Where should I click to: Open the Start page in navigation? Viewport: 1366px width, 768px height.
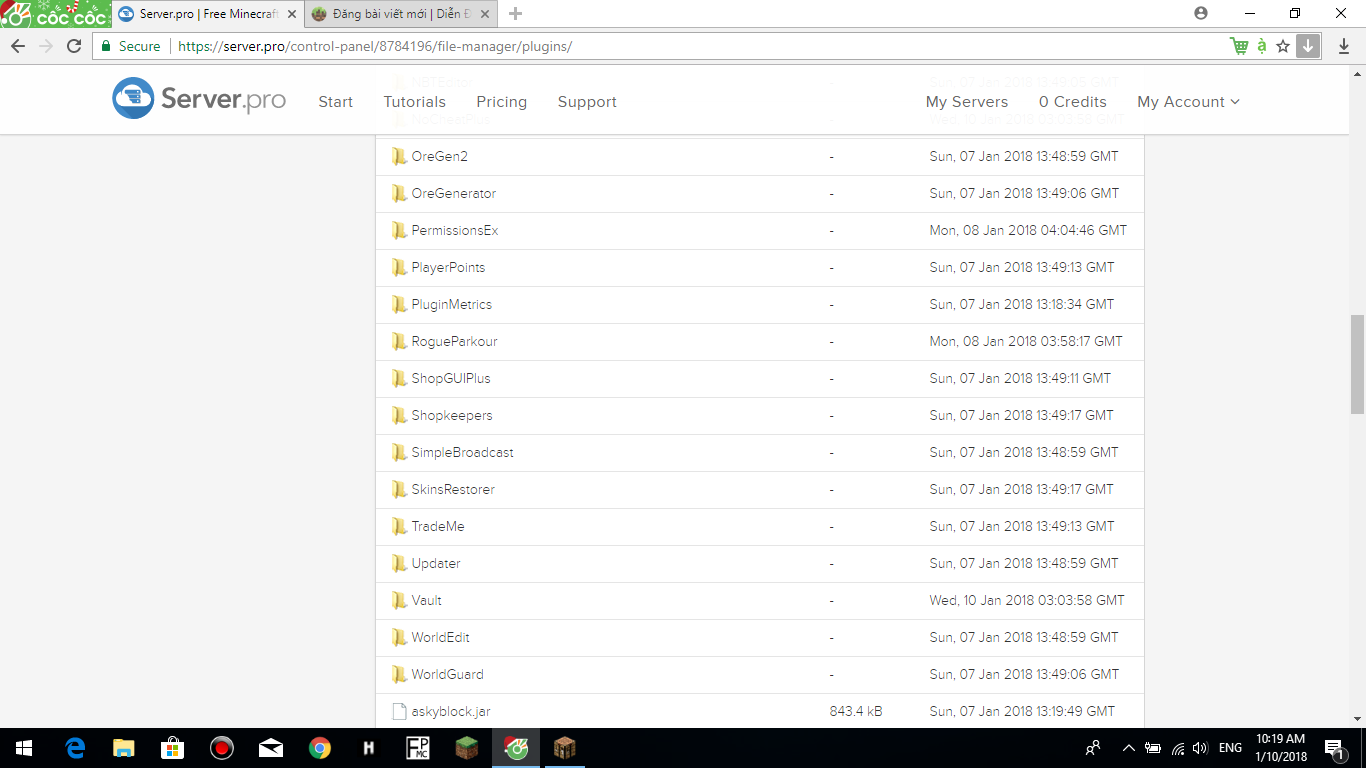click(336, 102)
